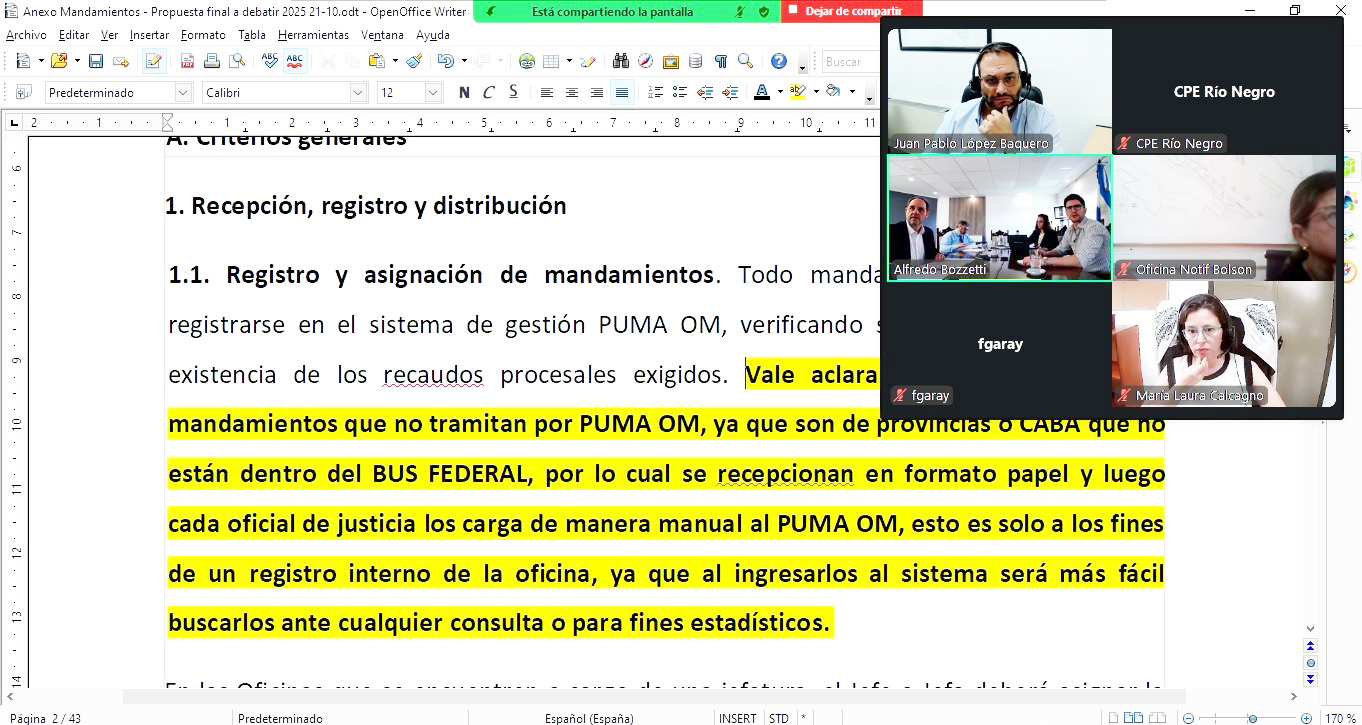Open OpenOffice Help icon
This screenshot has width=1362, height=725.
coord(779,62)
